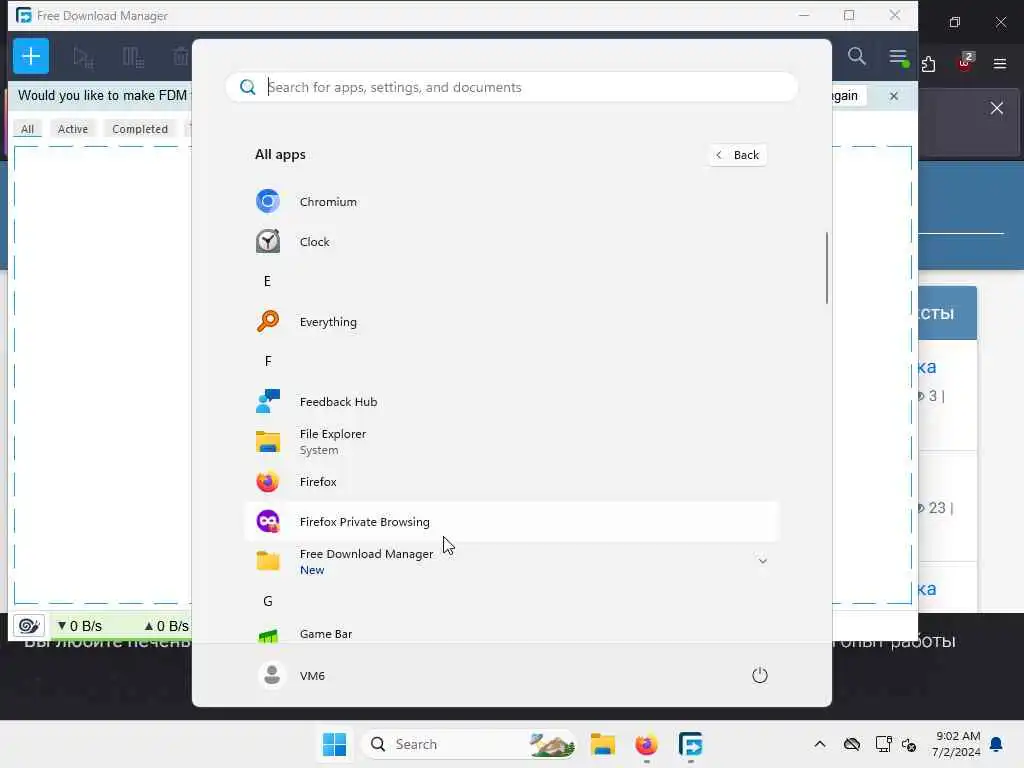This screenshot has height=768, width=1024.
Task: Switch to Firefox on the taskbar
Action: coord(646,744)
